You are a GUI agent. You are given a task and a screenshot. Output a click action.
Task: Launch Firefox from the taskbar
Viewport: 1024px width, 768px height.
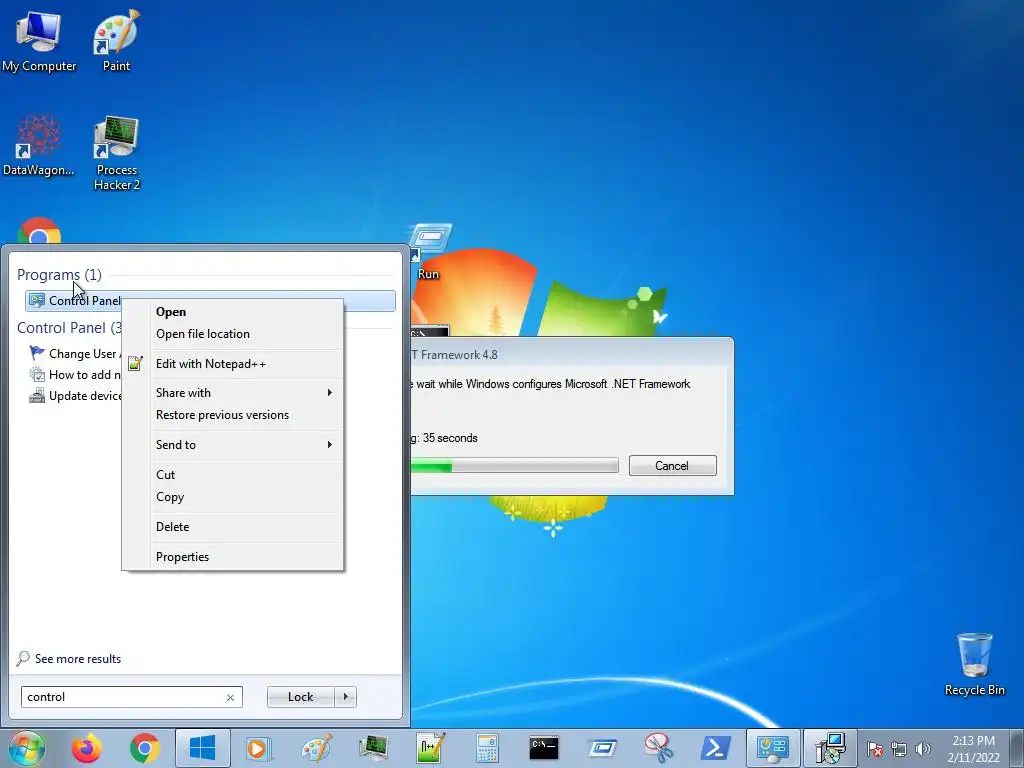pos(87,748)
